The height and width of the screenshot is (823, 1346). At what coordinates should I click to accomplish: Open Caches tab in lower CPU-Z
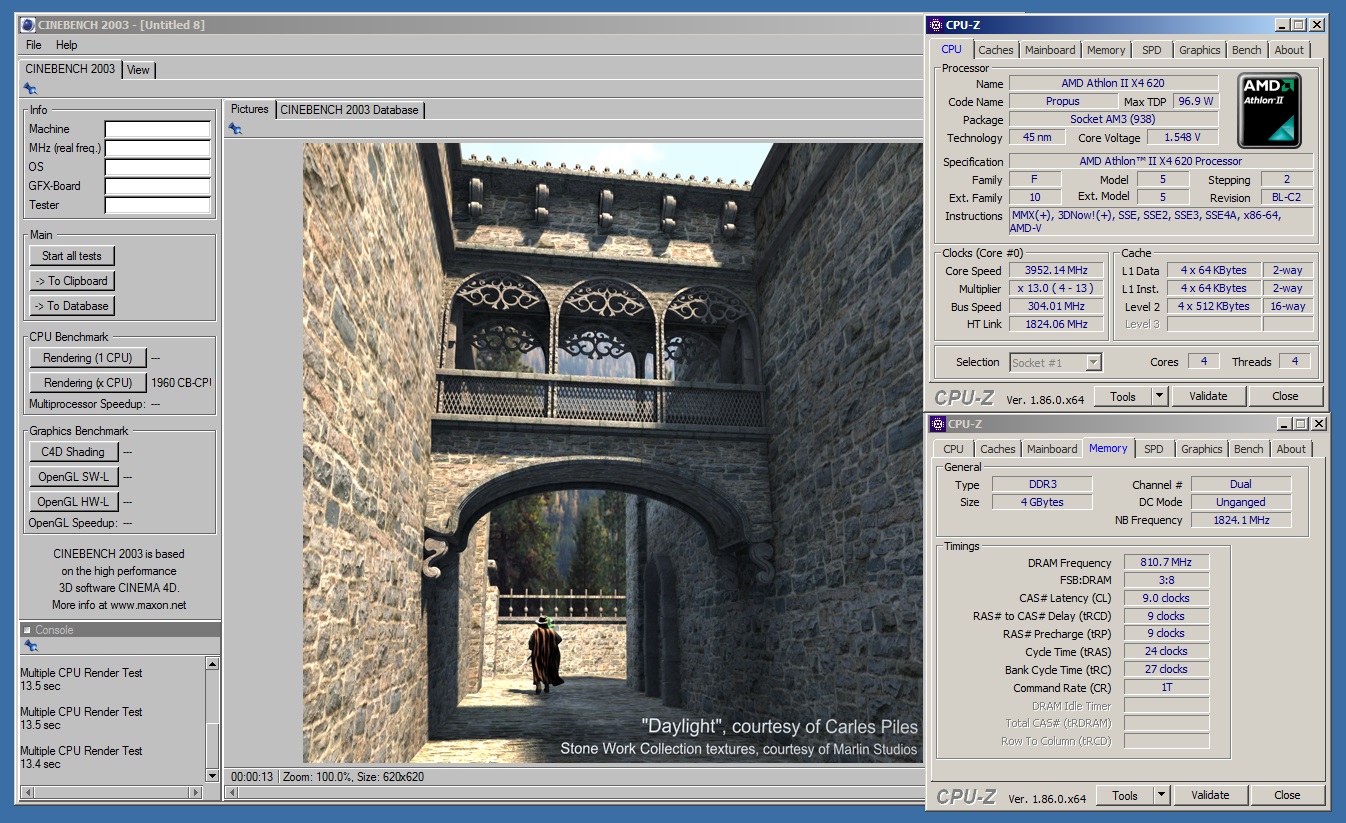coord(998,449)
